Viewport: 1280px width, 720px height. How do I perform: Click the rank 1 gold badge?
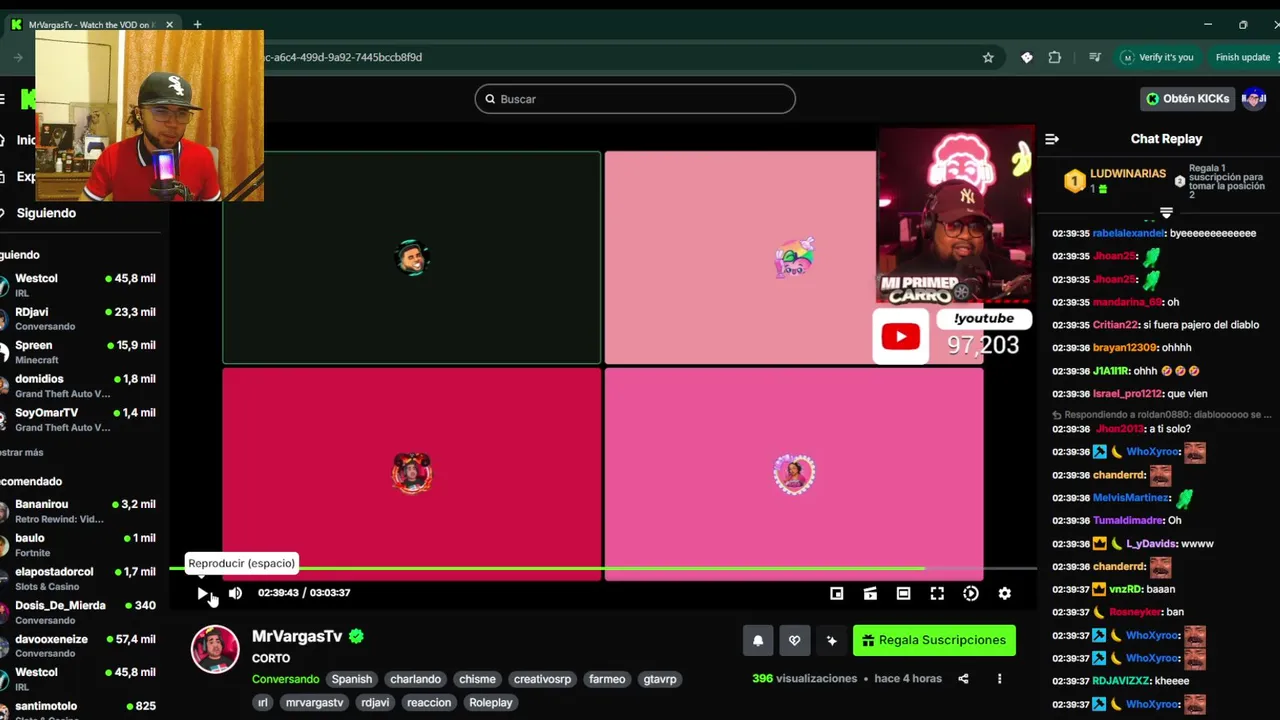pyautogui.click(x=1074, y=181)
